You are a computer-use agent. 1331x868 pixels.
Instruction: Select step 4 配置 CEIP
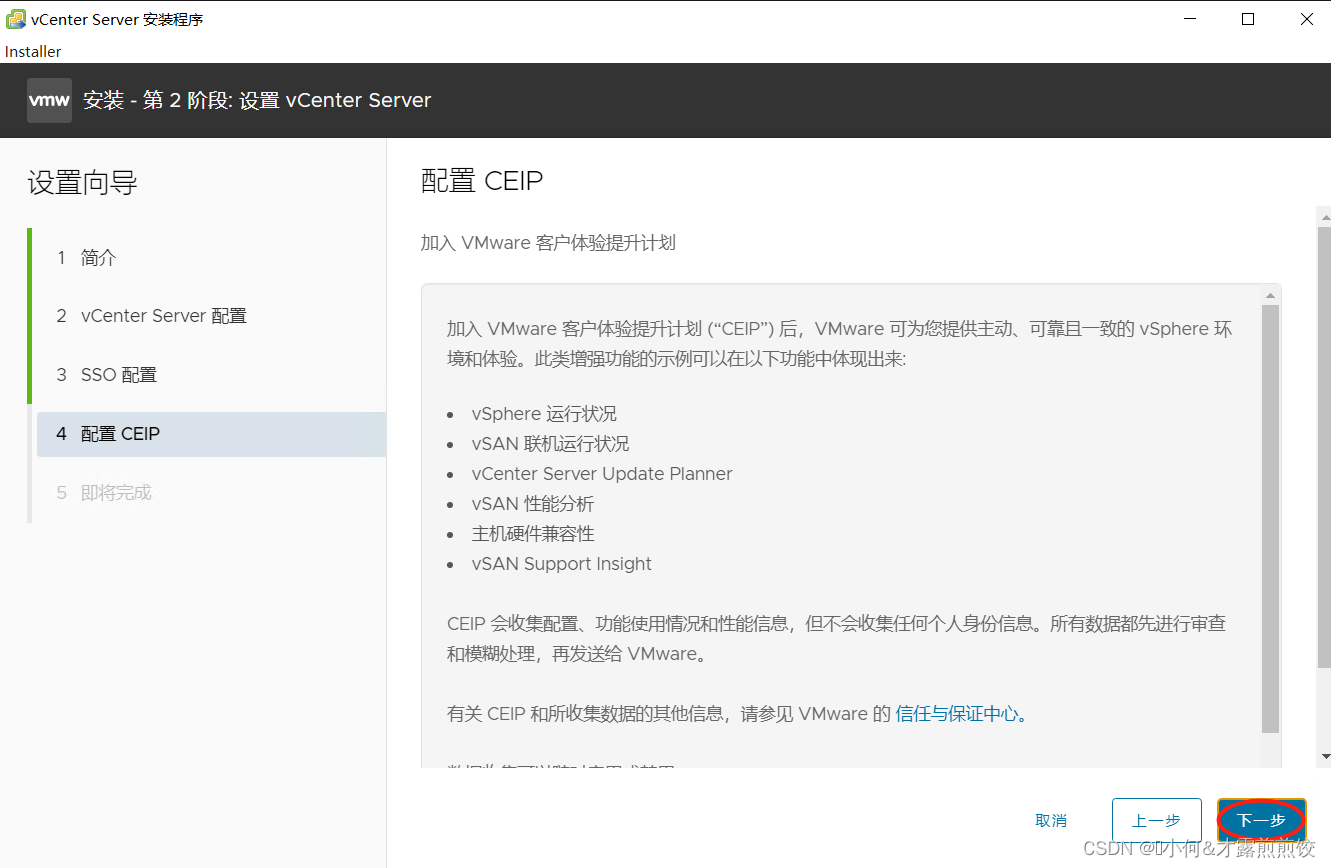click(211, 434)
